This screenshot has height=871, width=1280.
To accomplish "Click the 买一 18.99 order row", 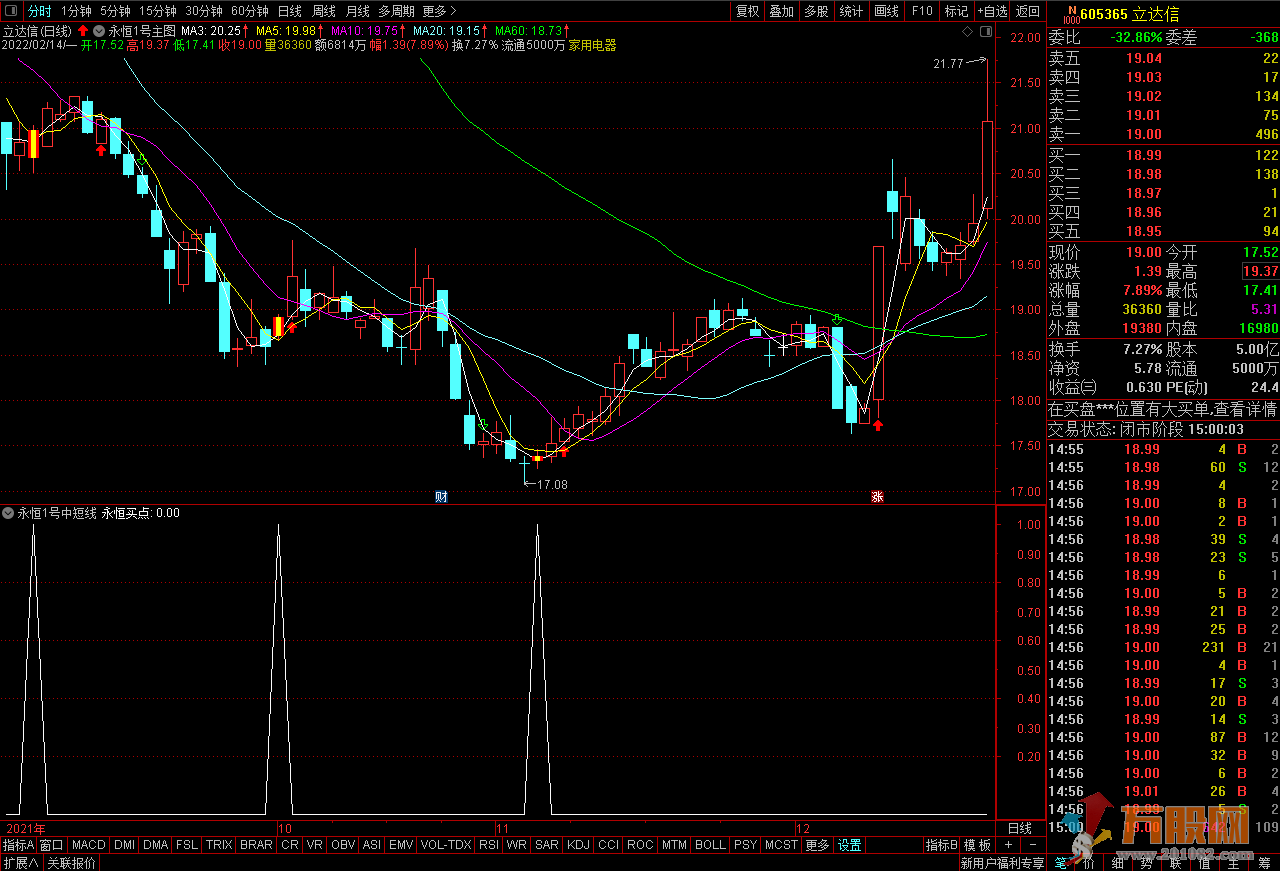I will coord(1163,155).
